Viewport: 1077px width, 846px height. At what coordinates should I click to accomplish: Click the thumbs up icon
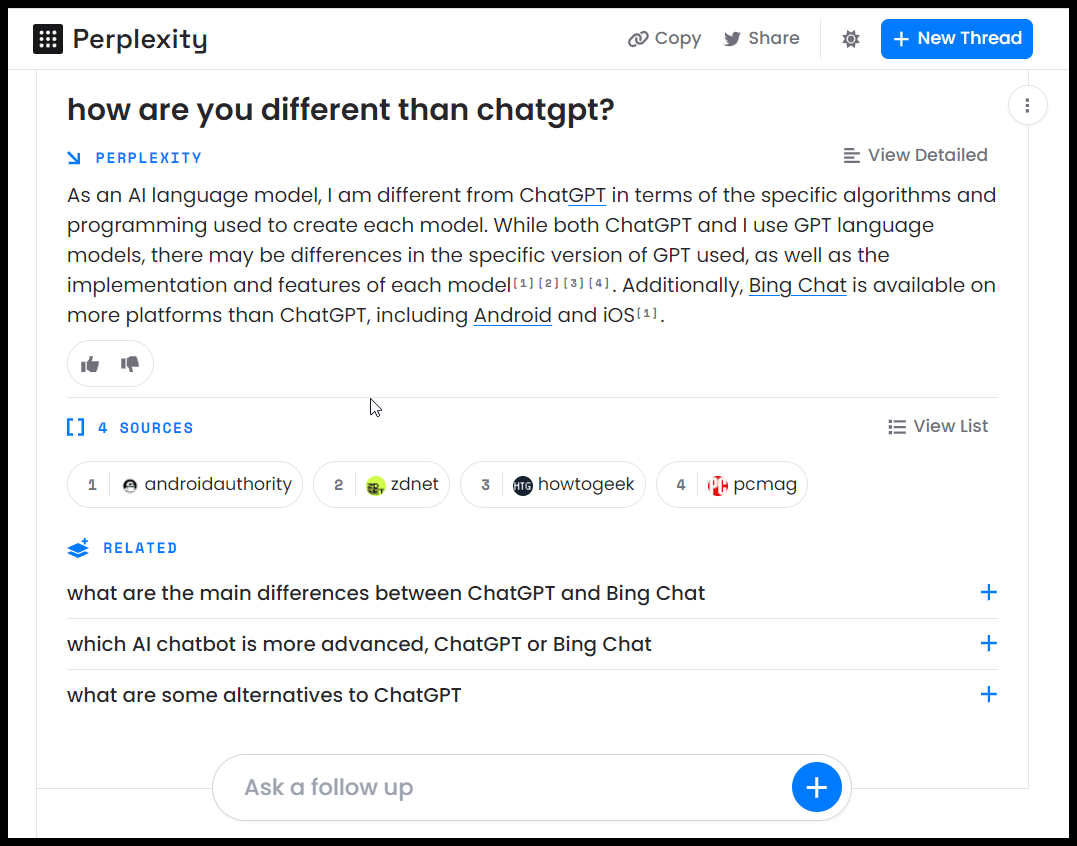point(90,364)
